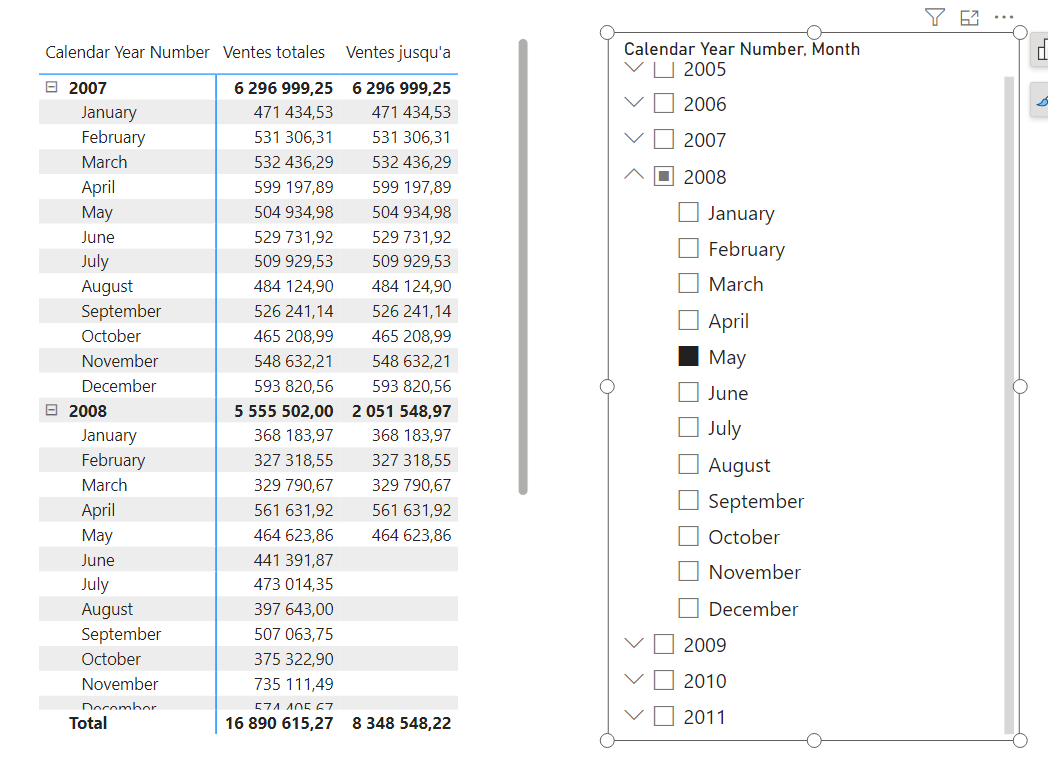Image resolution: width=1048 pixels, height=770 pixels.
Task: Collapse the 2007 row group in matrix
Action: pos(52,88)
